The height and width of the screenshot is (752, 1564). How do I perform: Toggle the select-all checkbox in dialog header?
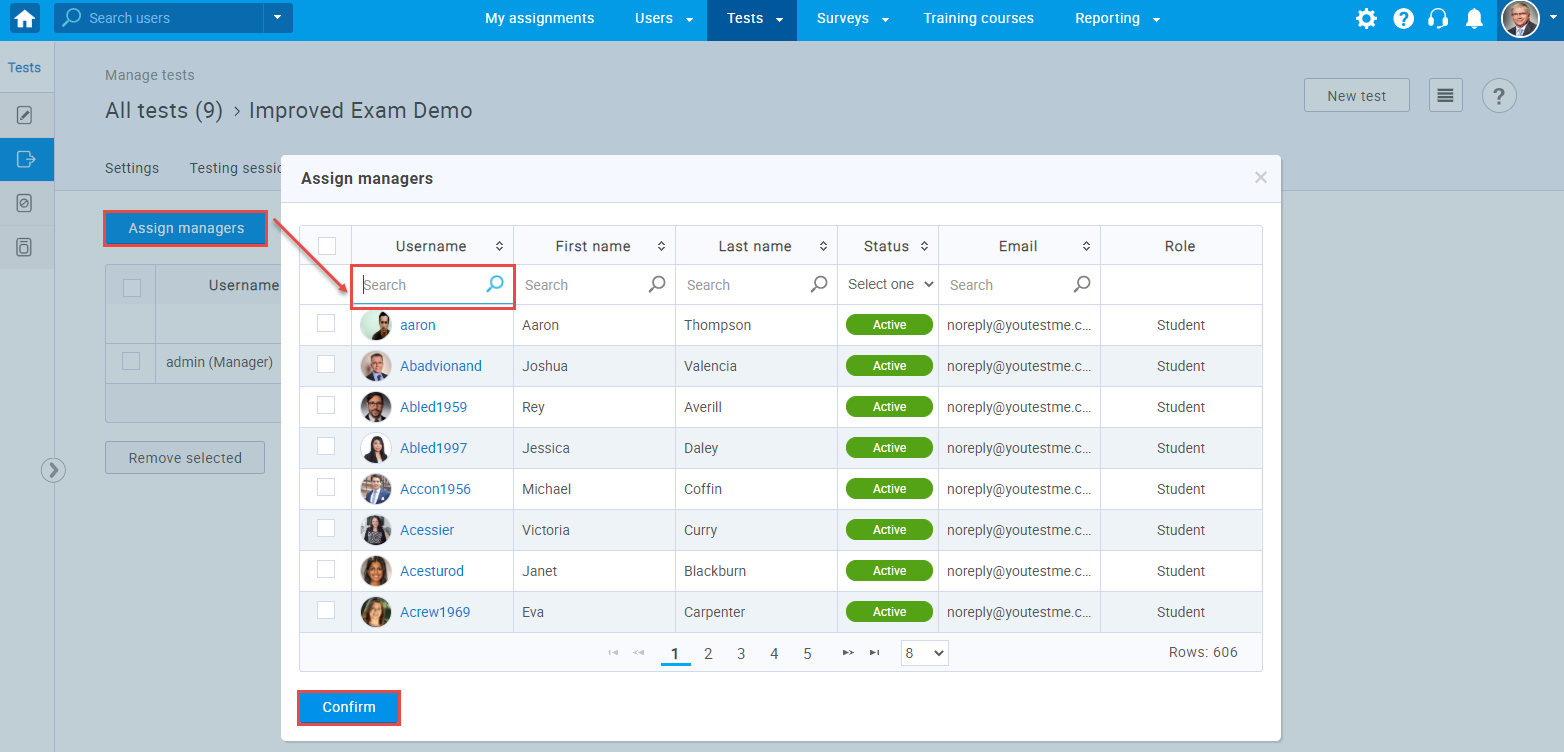(x=327, y=246)
